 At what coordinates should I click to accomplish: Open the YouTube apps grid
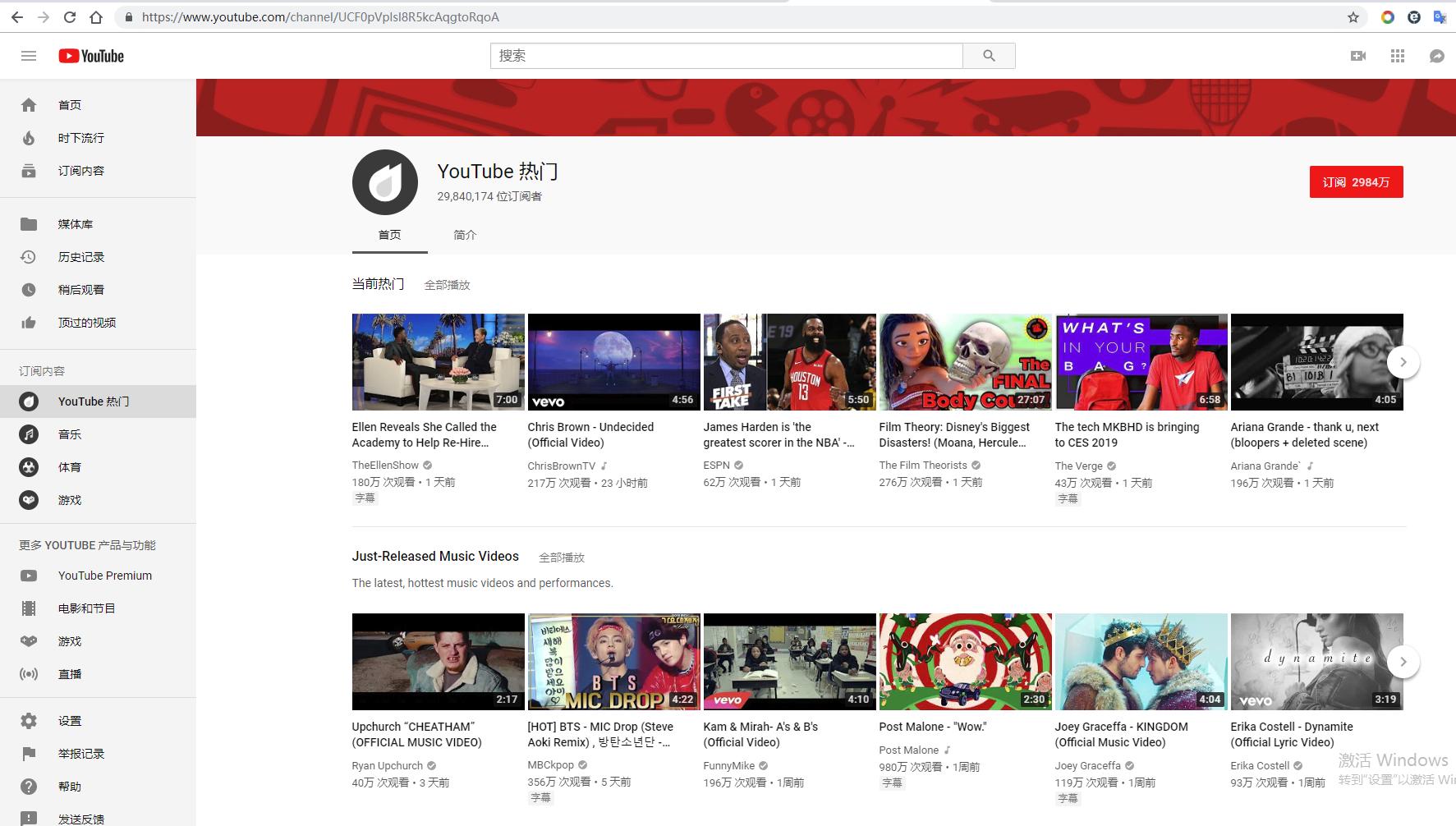pos(1398,56)
